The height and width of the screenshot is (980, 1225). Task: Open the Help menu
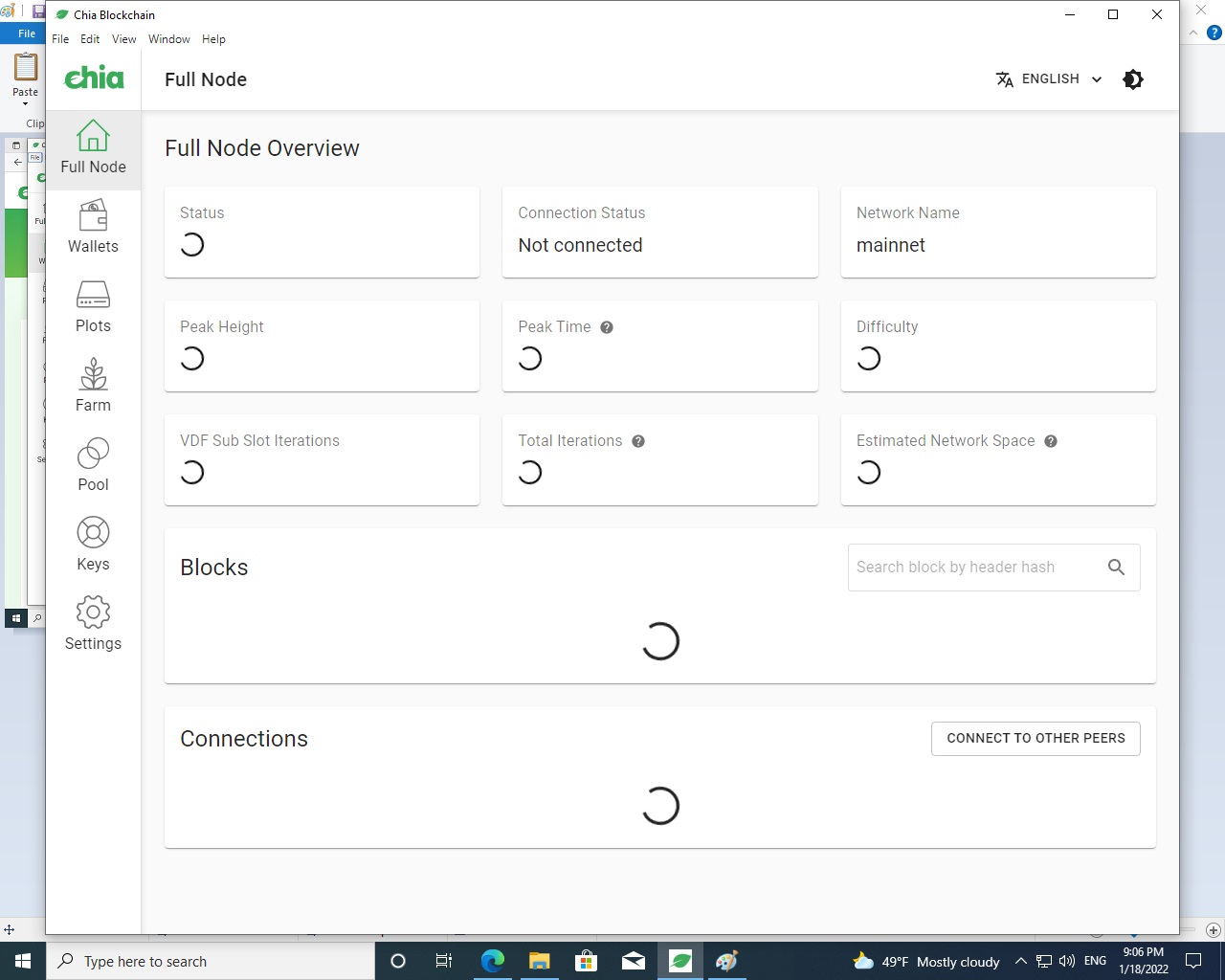(x=213, y=39)
